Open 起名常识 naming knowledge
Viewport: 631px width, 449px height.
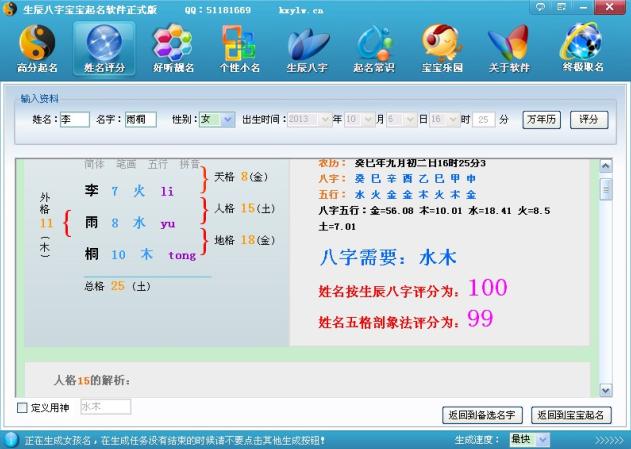374,49
